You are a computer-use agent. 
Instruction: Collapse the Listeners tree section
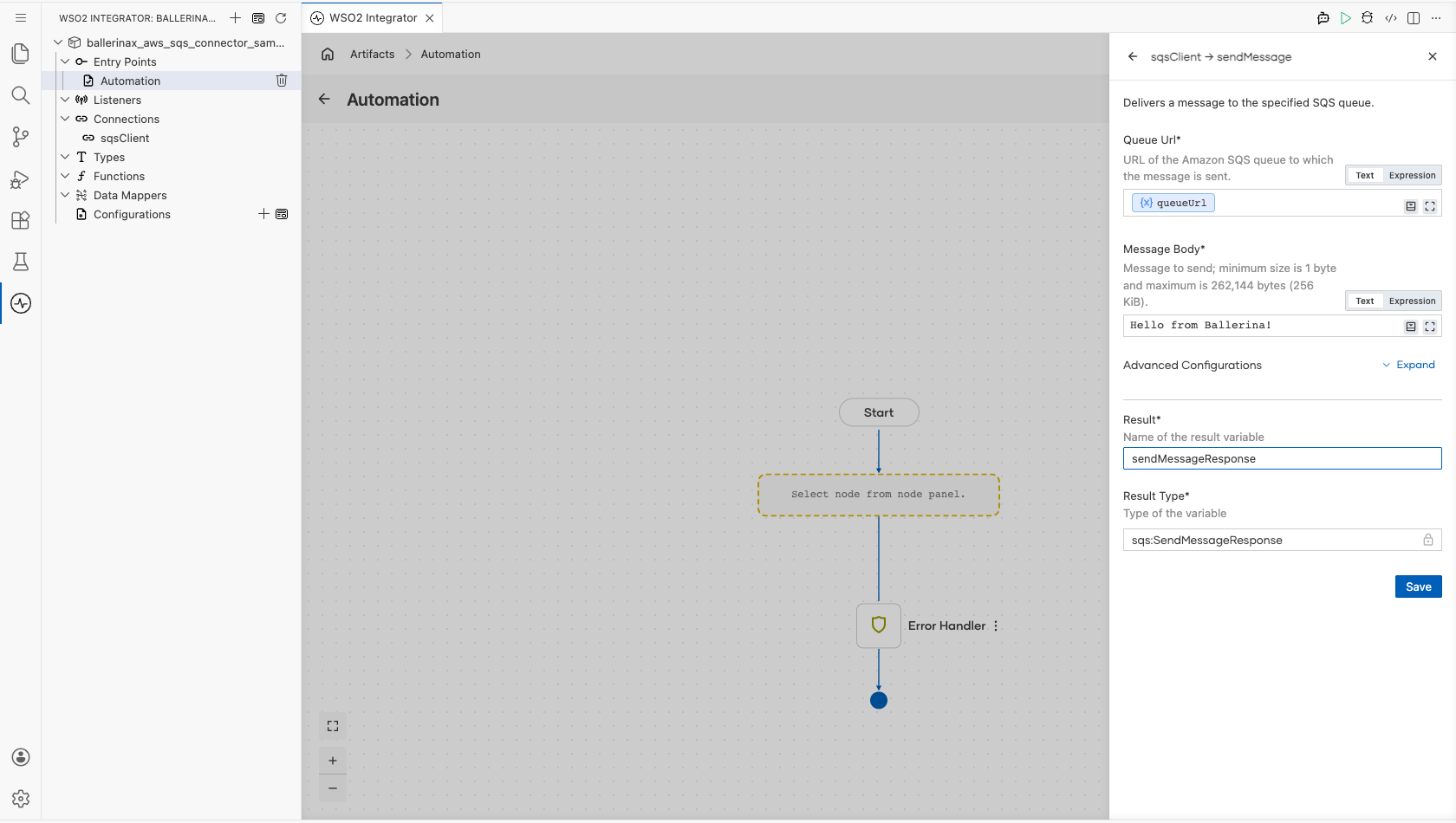point(65,100)
